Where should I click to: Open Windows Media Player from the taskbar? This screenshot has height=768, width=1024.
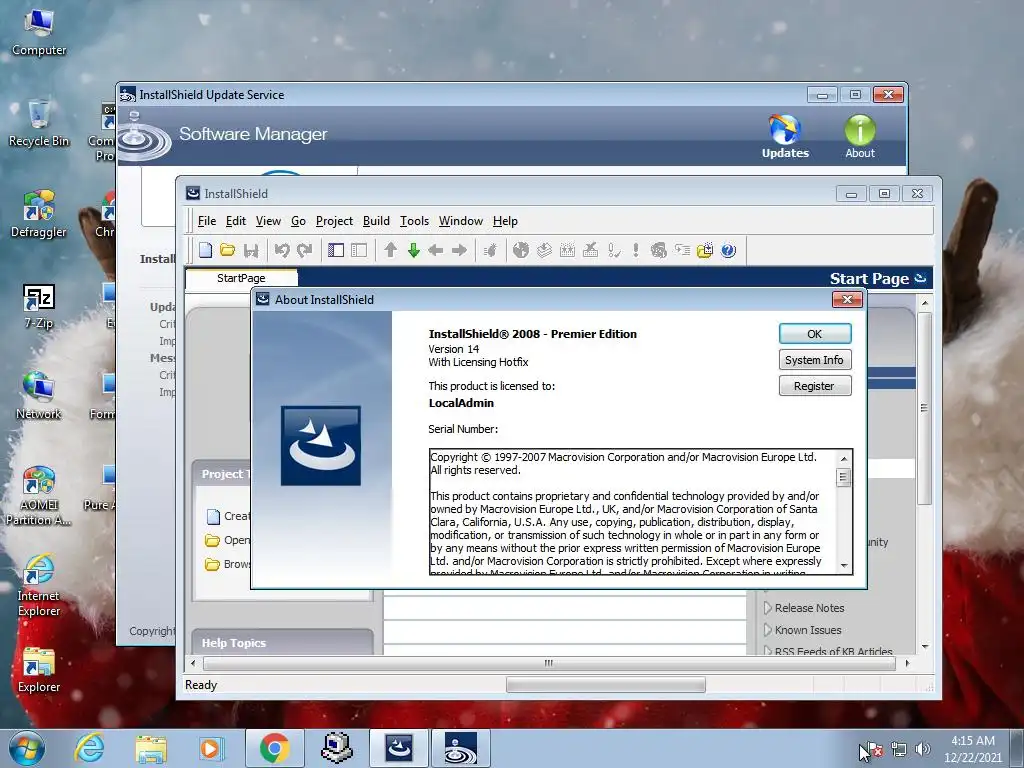(211, 748)
